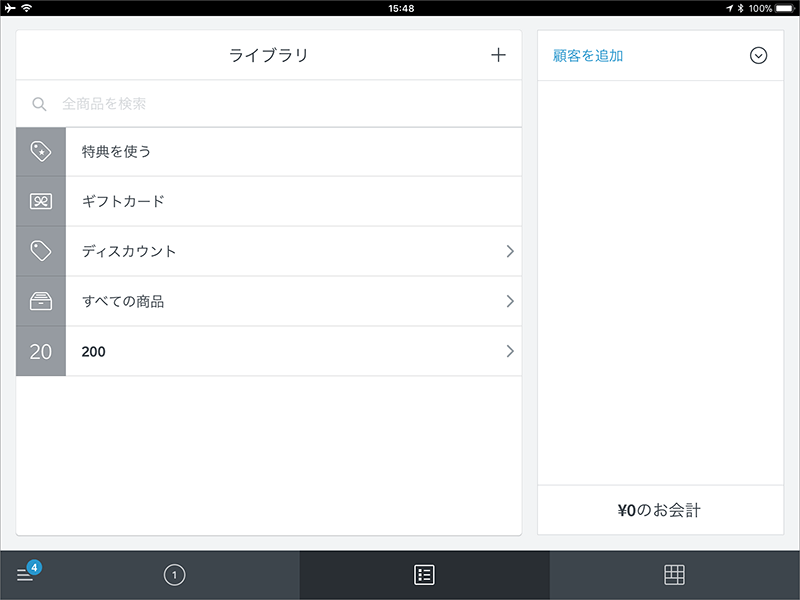Click the magnifier search icon
Screen dimensions: 800x600
pos(40,104)
